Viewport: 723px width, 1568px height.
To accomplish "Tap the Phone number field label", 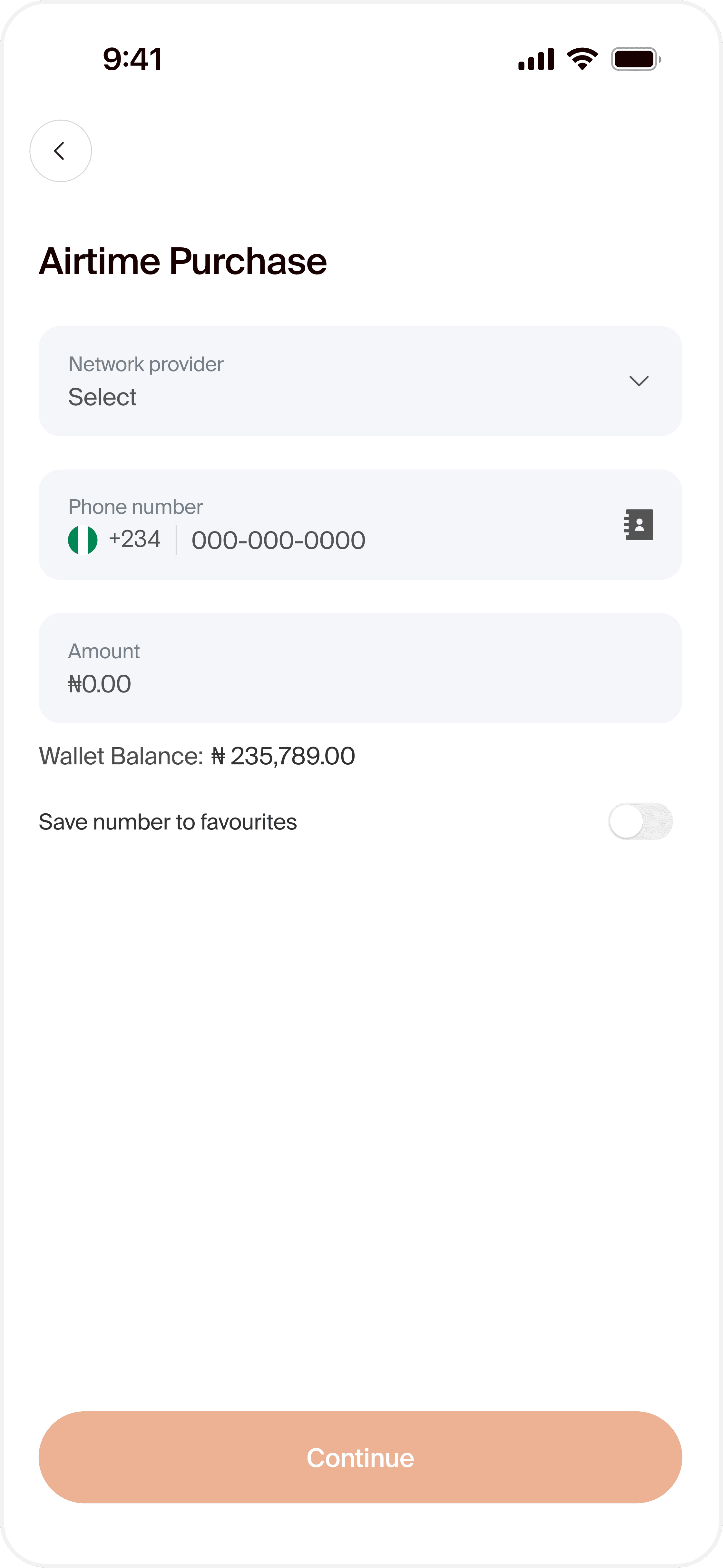I will (135, 506).
